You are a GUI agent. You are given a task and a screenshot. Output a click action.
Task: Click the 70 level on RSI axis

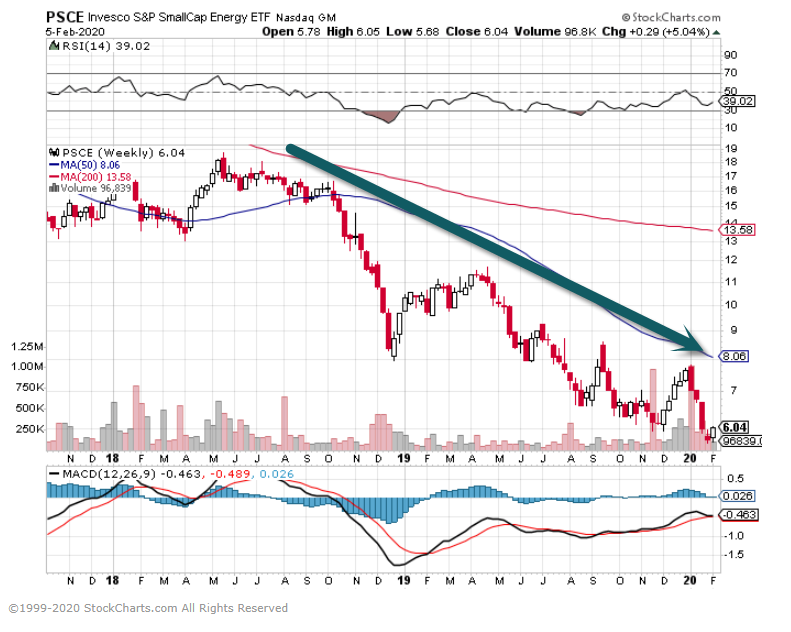point(730,73)
